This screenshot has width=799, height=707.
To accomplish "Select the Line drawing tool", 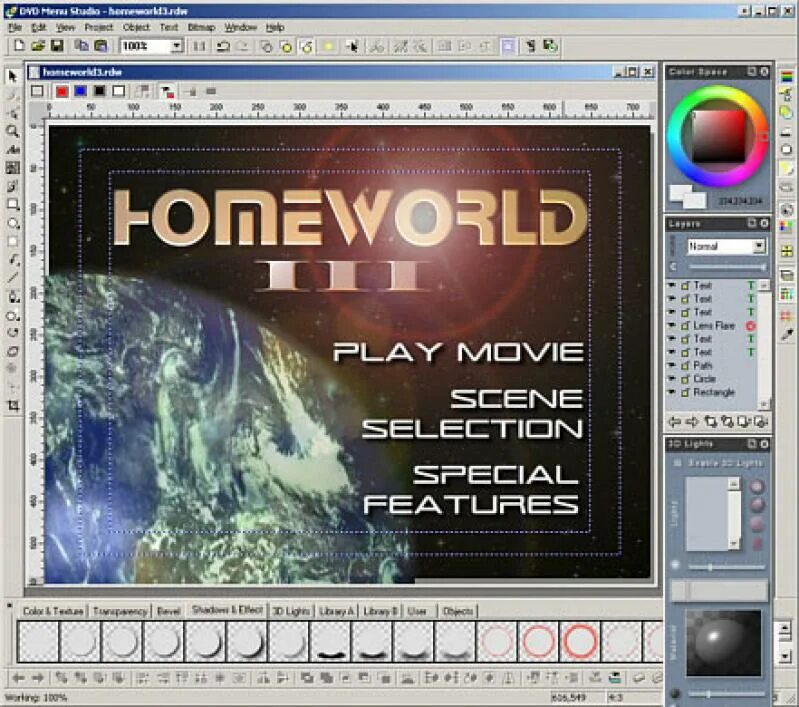I will point(13,278).
